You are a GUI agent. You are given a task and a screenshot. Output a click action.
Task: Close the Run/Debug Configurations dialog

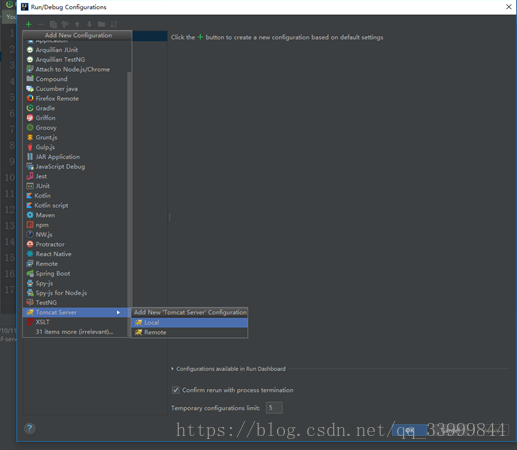click(x=509, y=7)
